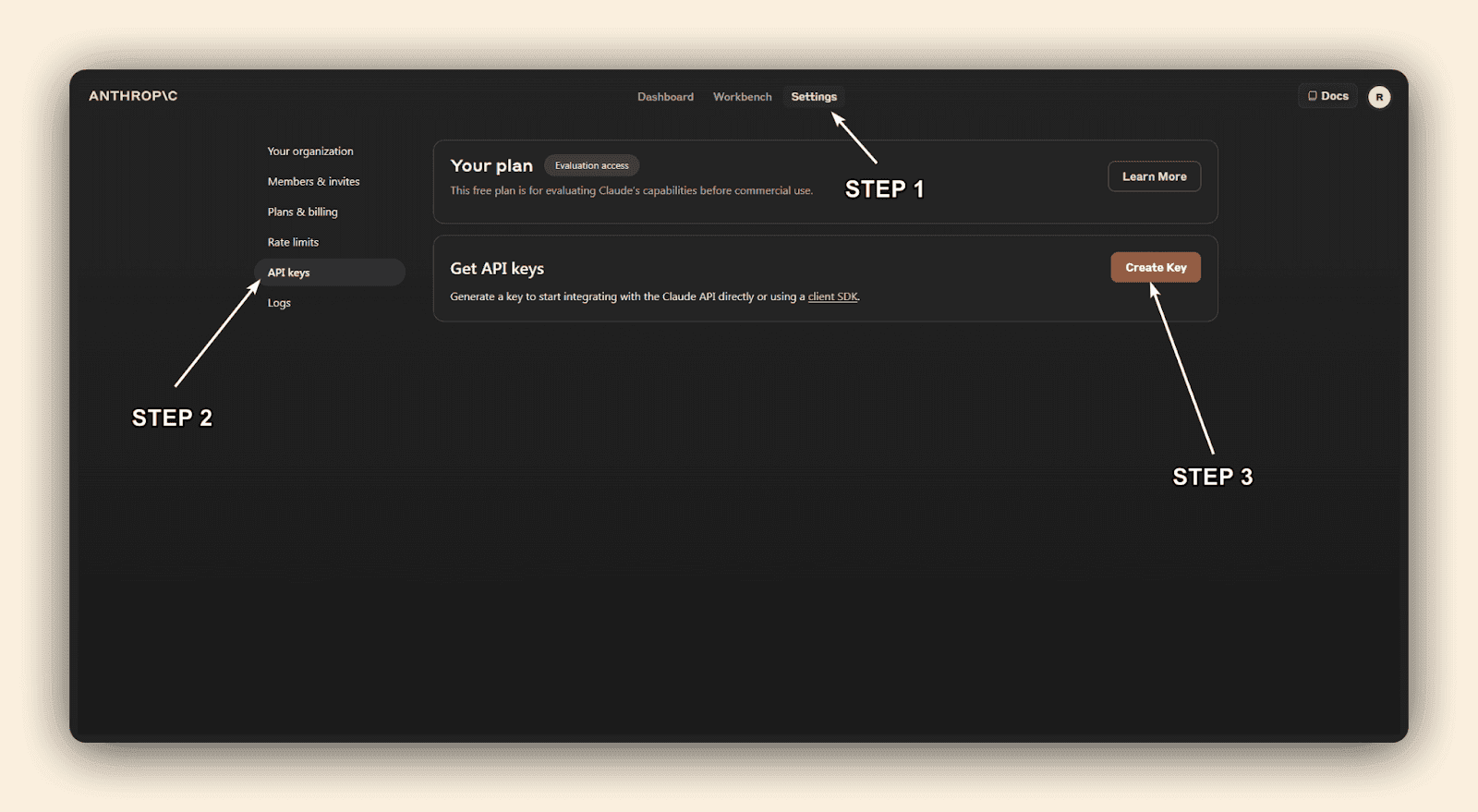This screenshot has height=812, width=1478.
Task: Go to the Dashboard tab
Action: (x=665, y=97)
